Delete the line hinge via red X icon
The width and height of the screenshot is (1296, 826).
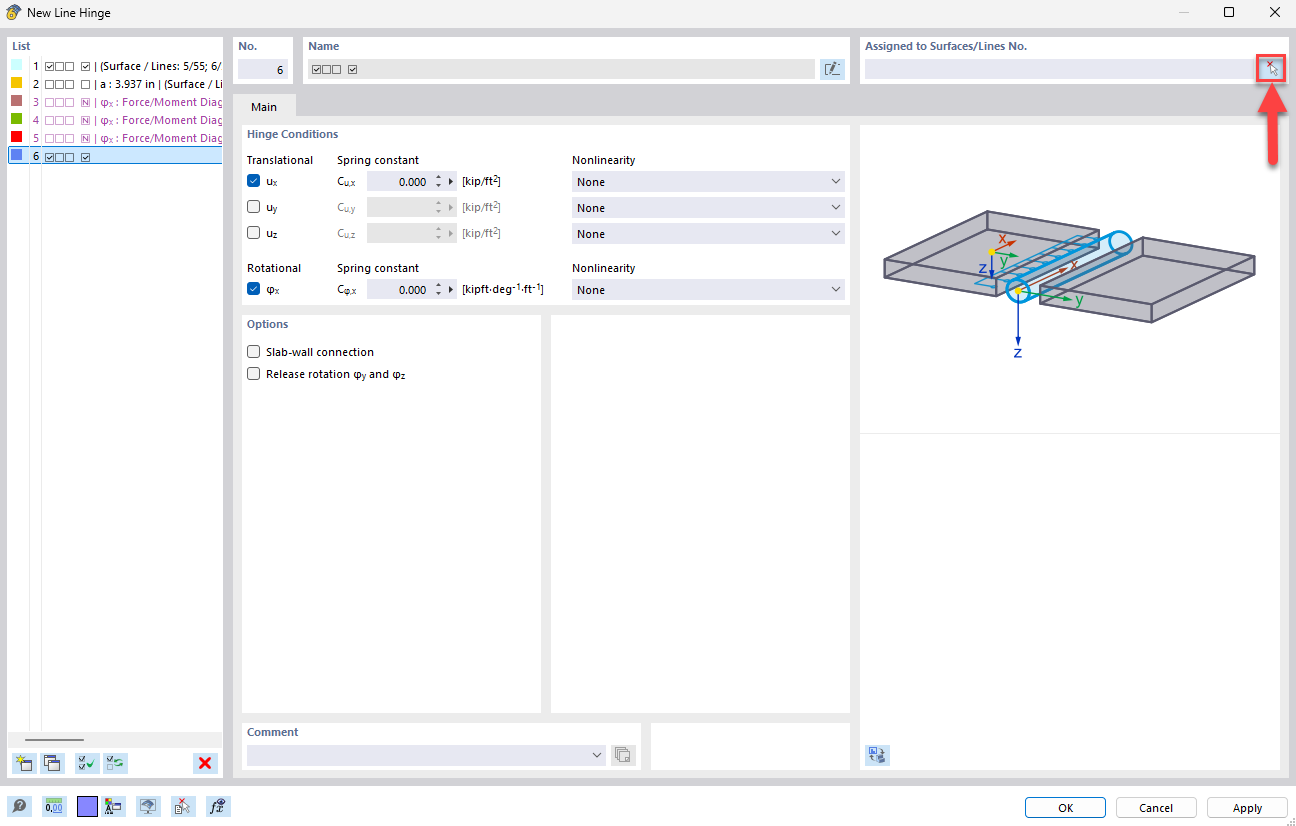click(205, 763)
